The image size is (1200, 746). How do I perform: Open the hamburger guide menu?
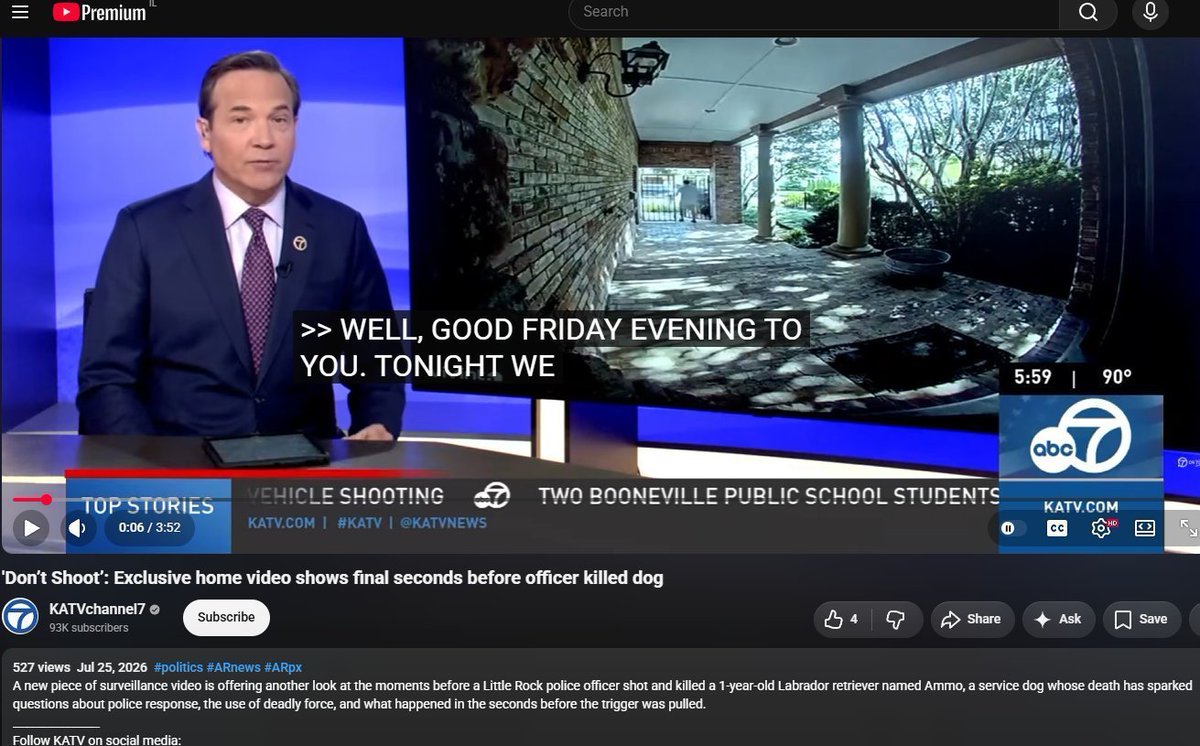(20, 12)
